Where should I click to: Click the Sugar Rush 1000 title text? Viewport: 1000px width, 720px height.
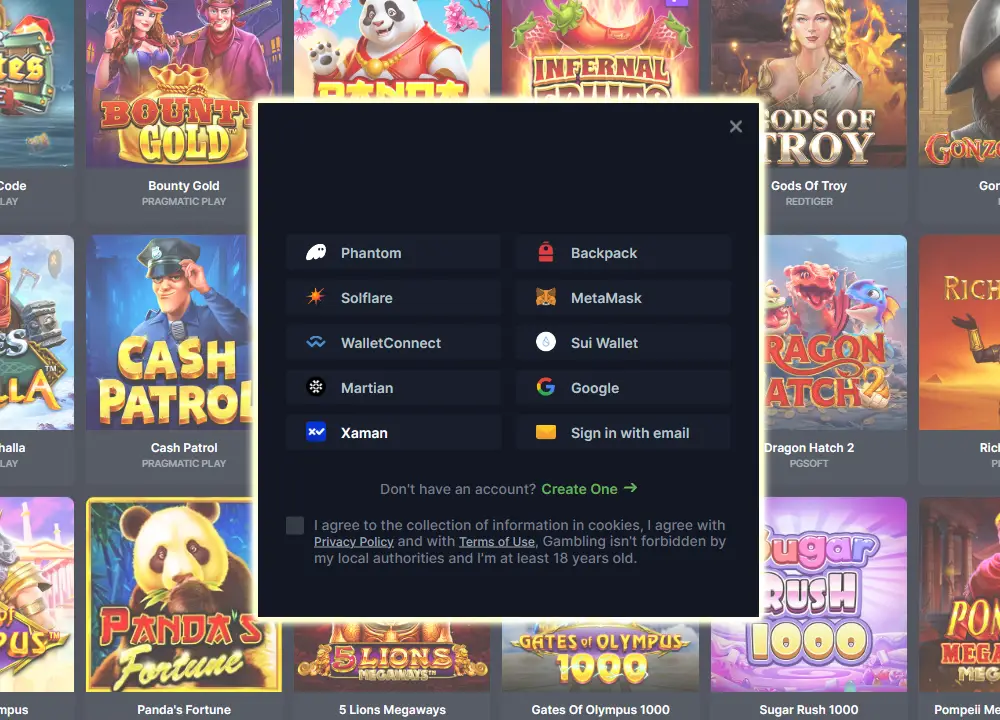point(809,710)
